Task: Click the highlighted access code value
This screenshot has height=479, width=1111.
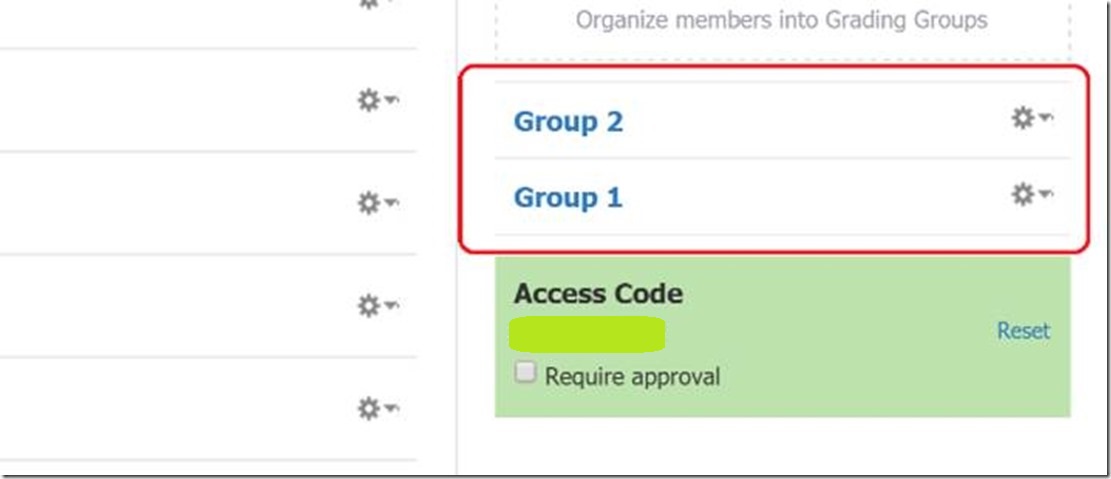Action: (x=588, y=334)
